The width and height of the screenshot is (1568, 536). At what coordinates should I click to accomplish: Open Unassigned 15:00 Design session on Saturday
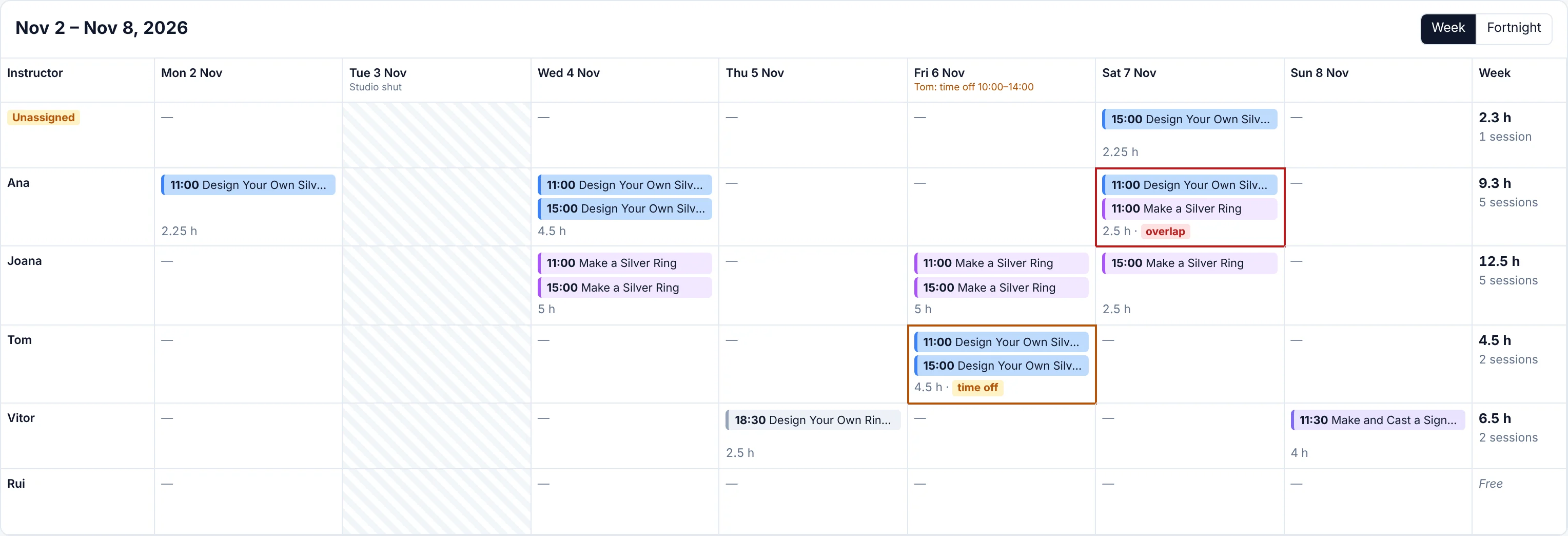coord(1189,120)
